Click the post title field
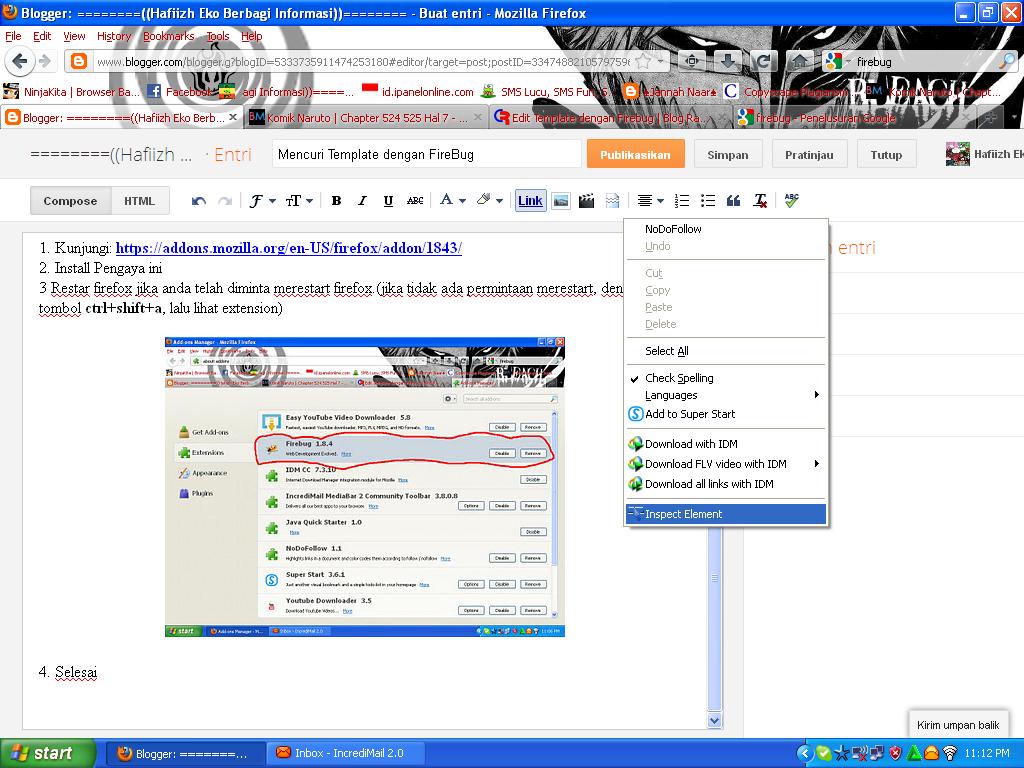This screenshot has height=768, width=1024. pos(426,155)
